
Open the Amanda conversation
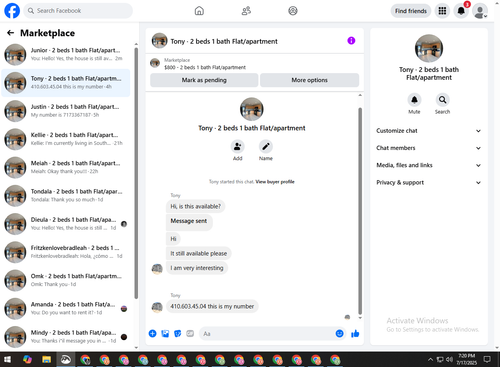(66, 309)
